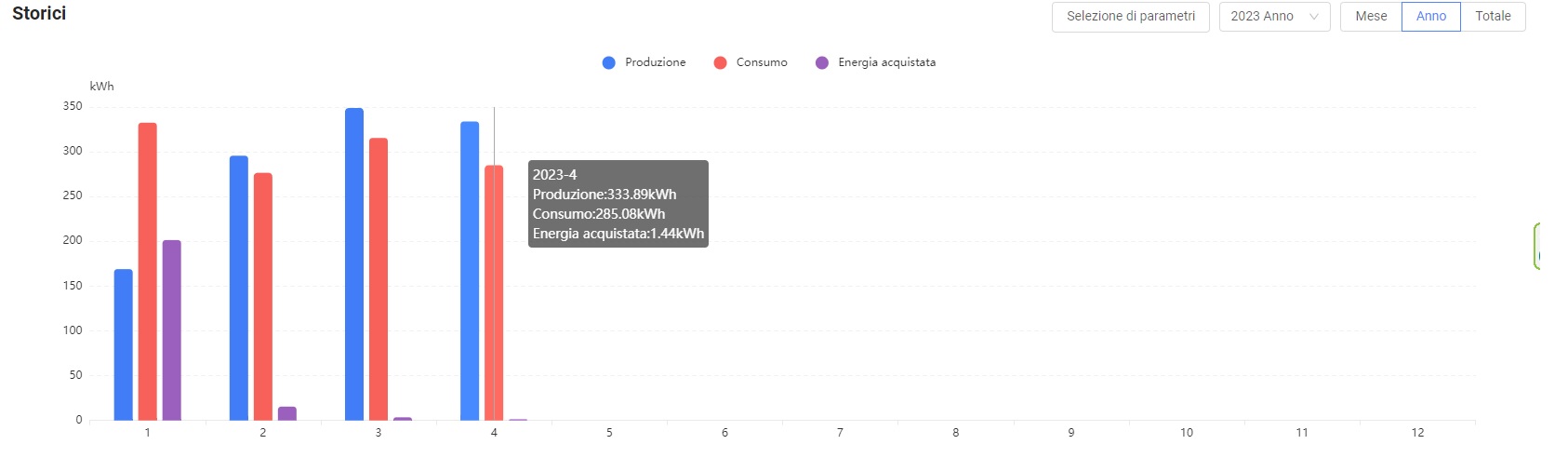1568x471 pixels.
Task: Select the Anno view tab
Action: coord(1431,17)
